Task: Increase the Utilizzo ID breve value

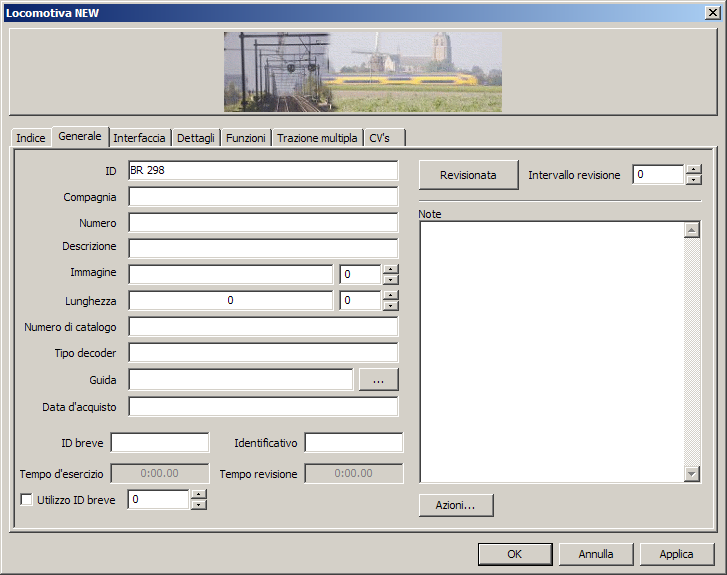Action: point(199,494)
